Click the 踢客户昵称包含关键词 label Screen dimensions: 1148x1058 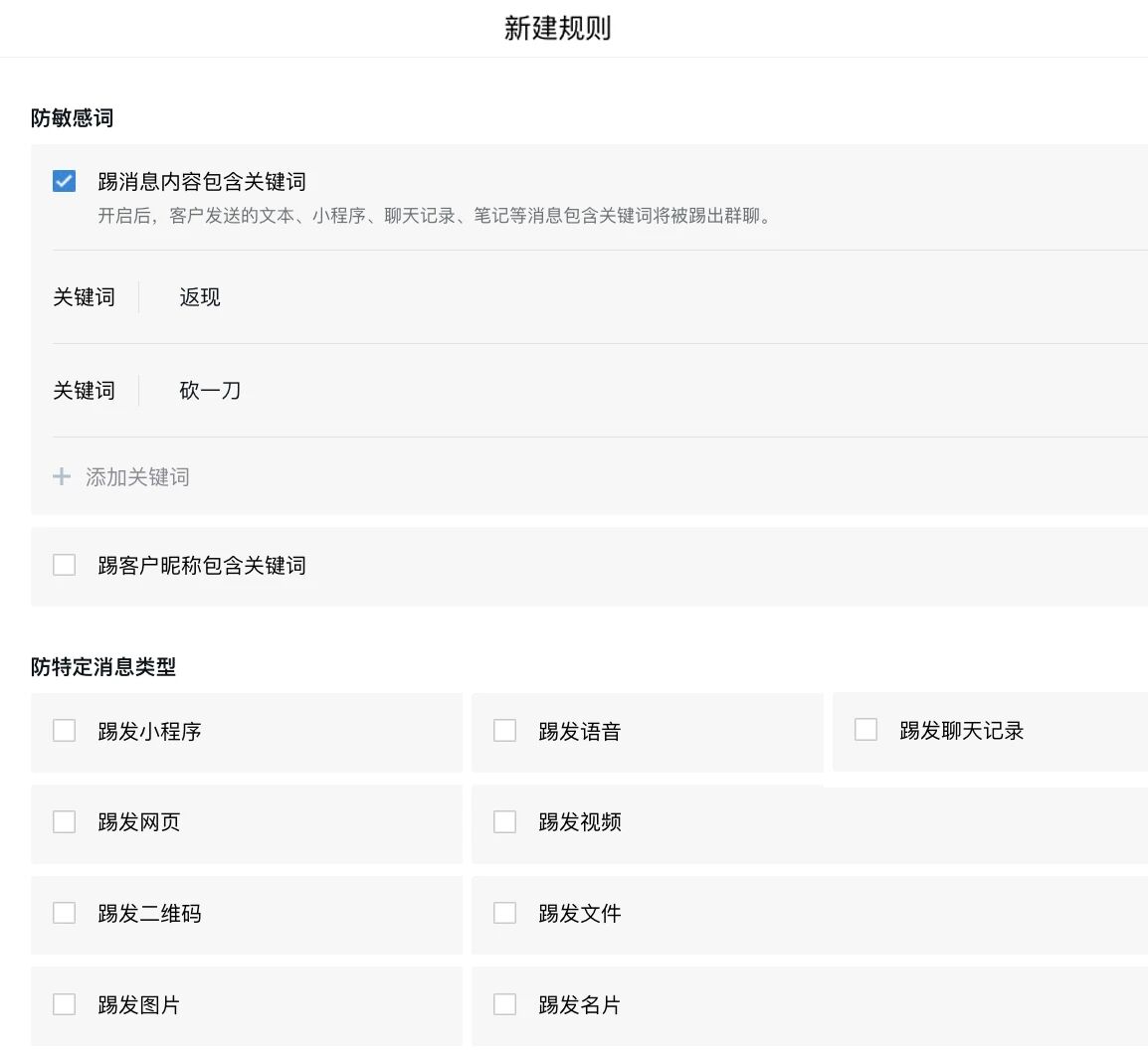pos(201,566)
